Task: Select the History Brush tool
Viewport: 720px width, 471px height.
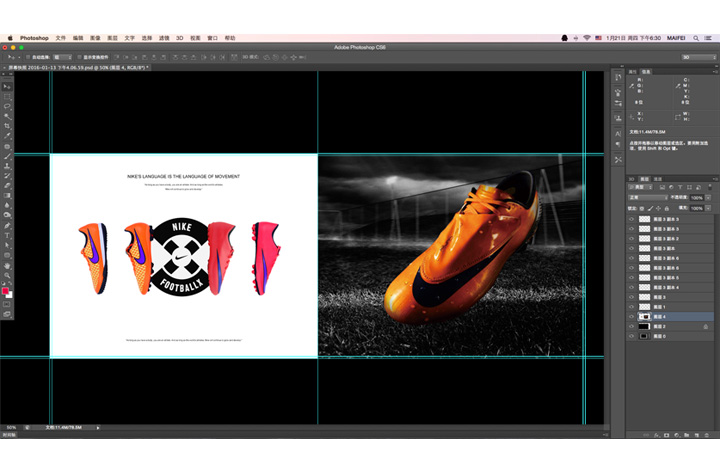Action: [7, 176]
